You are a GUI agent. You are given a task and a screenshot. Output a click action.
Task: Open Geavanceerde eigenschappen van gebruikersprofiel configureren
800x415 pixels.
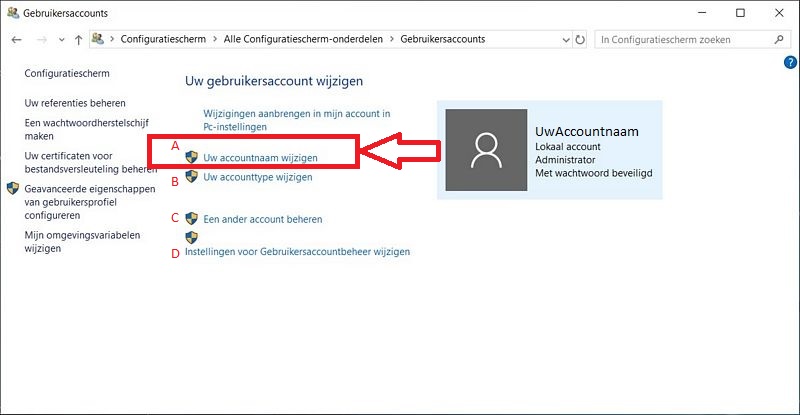pos(90,202)
